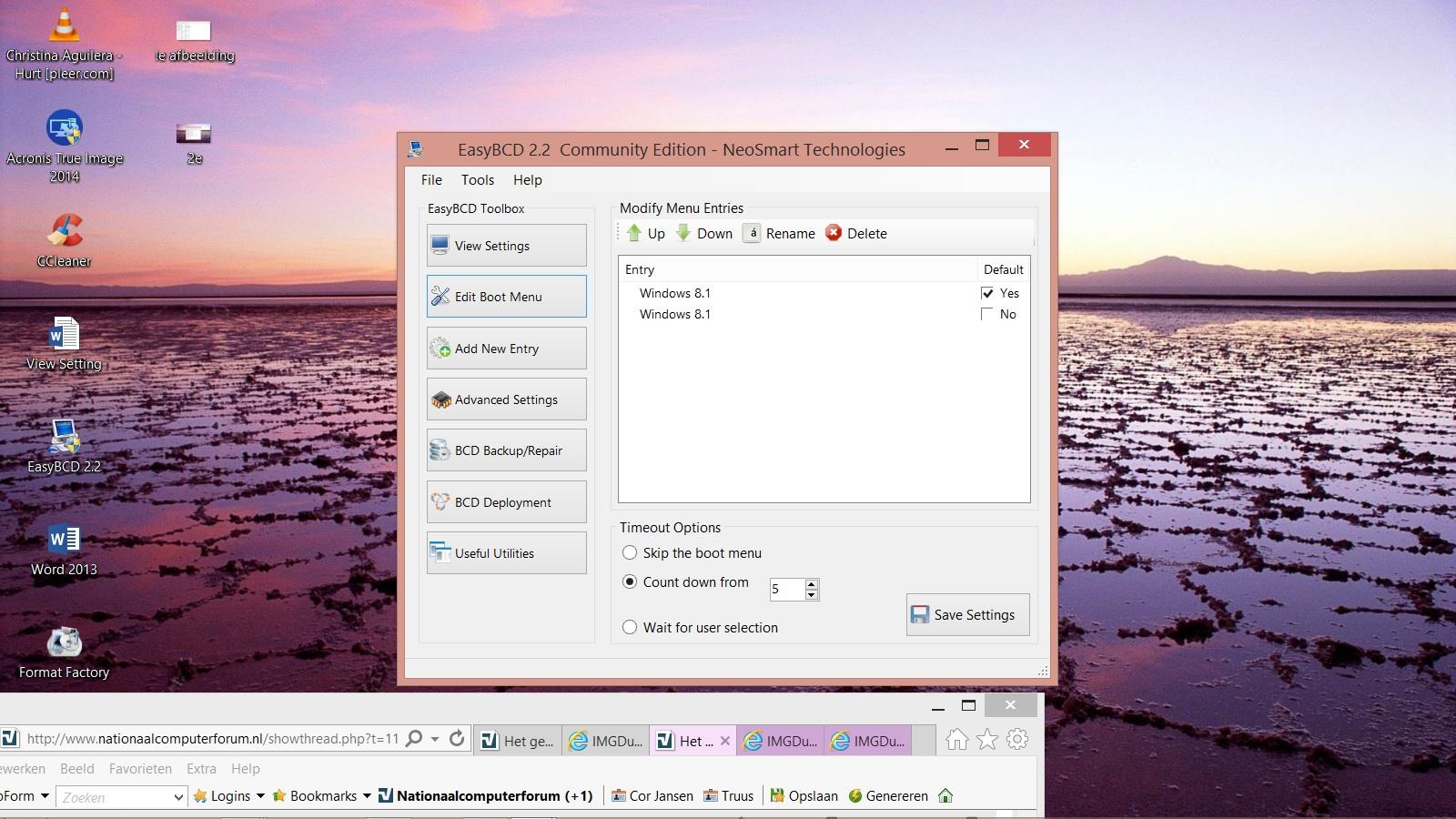
Task: Increase the countdown with the spinner up arrow
Action: coord(812,584)
